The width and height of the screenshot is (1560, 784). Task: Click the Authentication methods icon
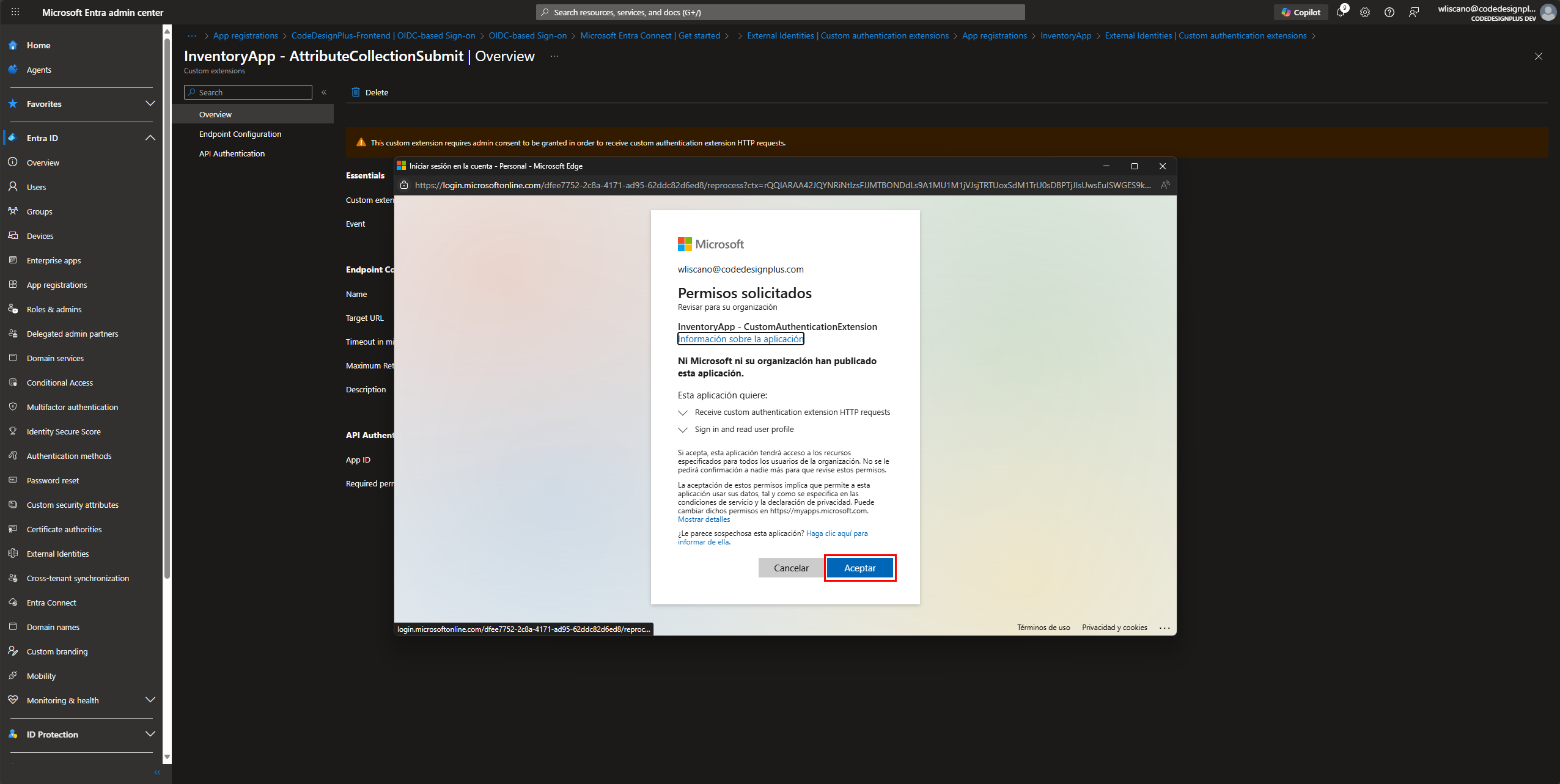point(13,456)
